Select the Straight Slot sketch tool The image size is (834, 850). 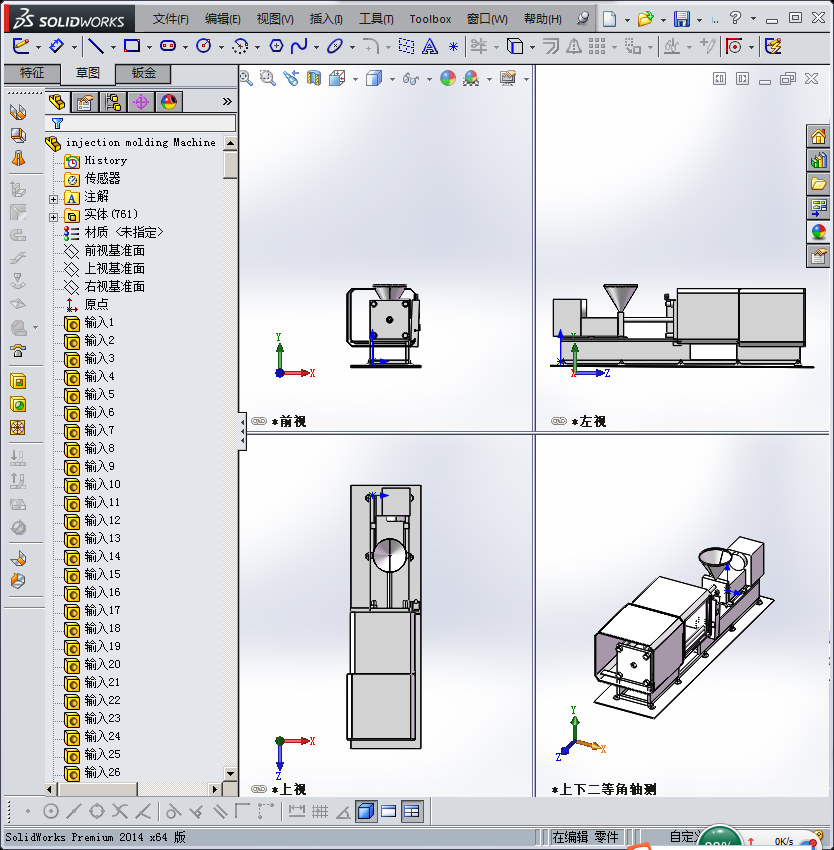[x=168, y=46]
